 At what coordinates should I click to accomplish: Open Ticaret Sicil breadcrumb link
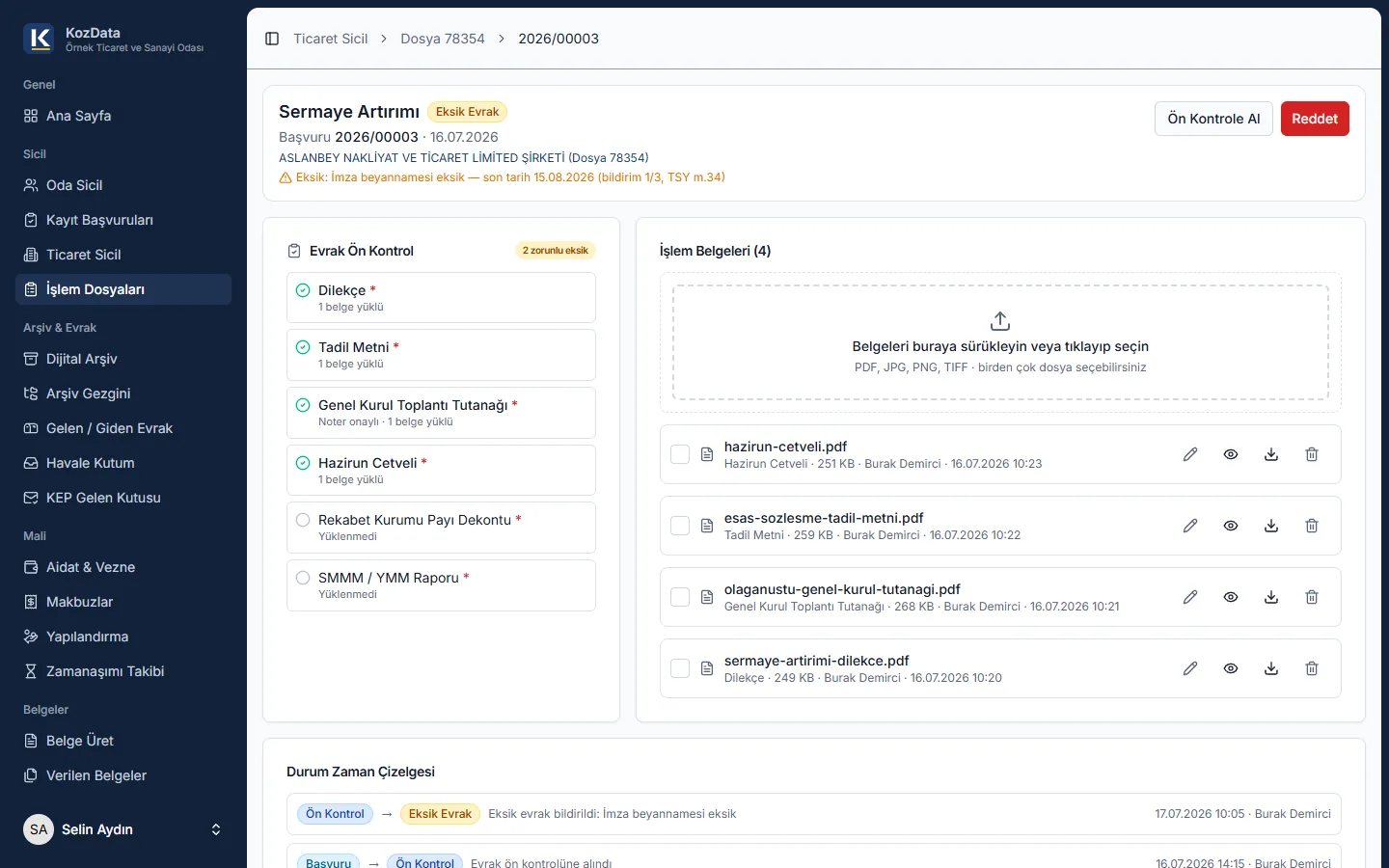click(331, 39)
